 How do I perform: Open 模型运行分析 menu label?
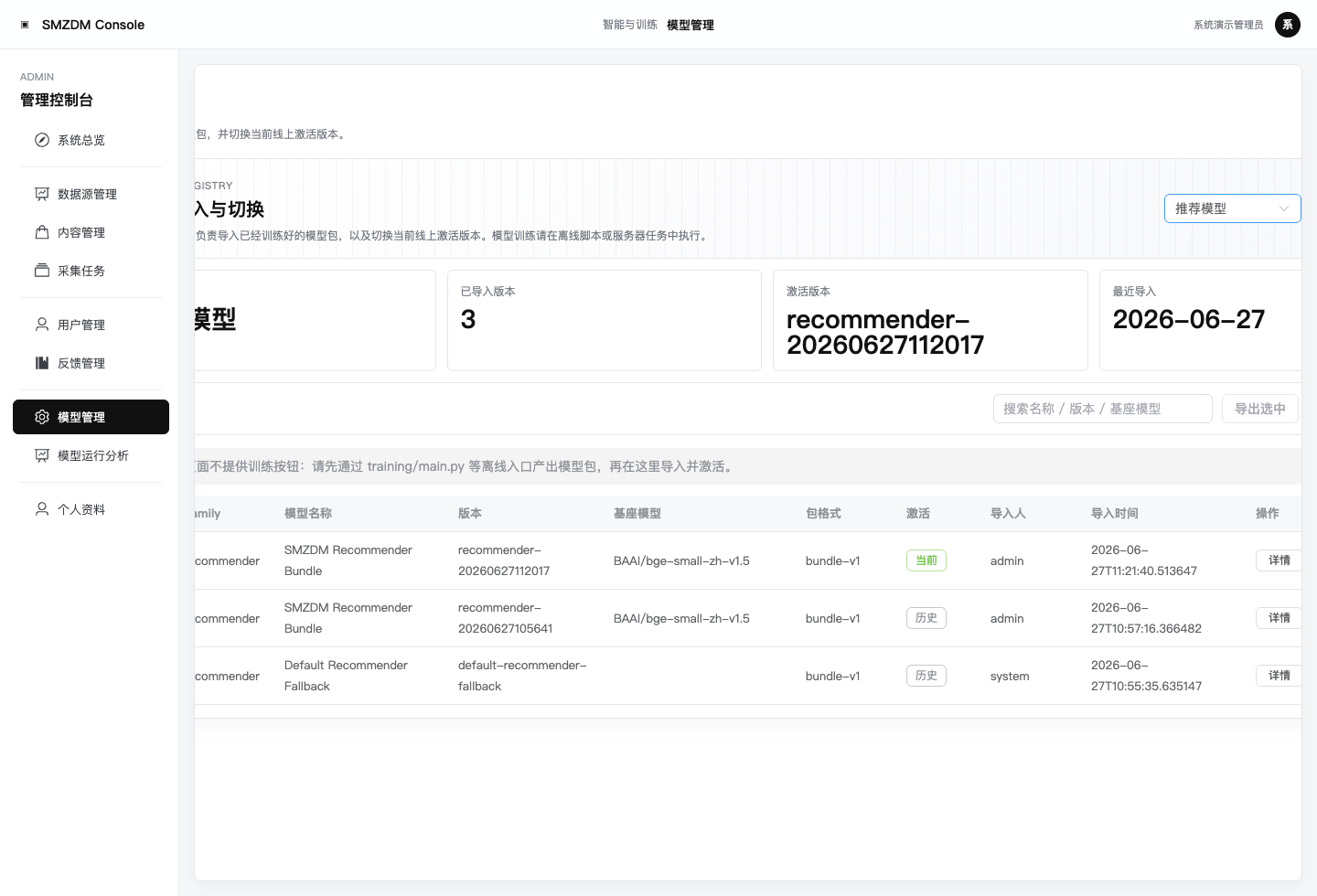(93, 455)
